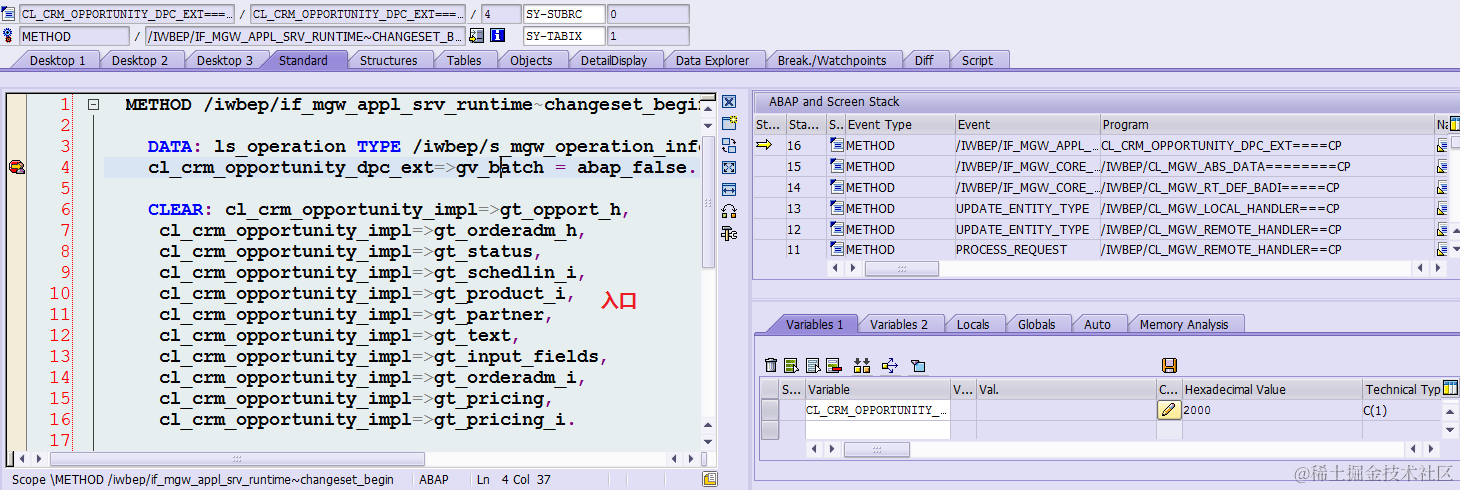Screen dimensions: 1460x490
Task: Select the row selector for the CL_CRM_OPPORTUNITY variable
Action: pos(769,409)
